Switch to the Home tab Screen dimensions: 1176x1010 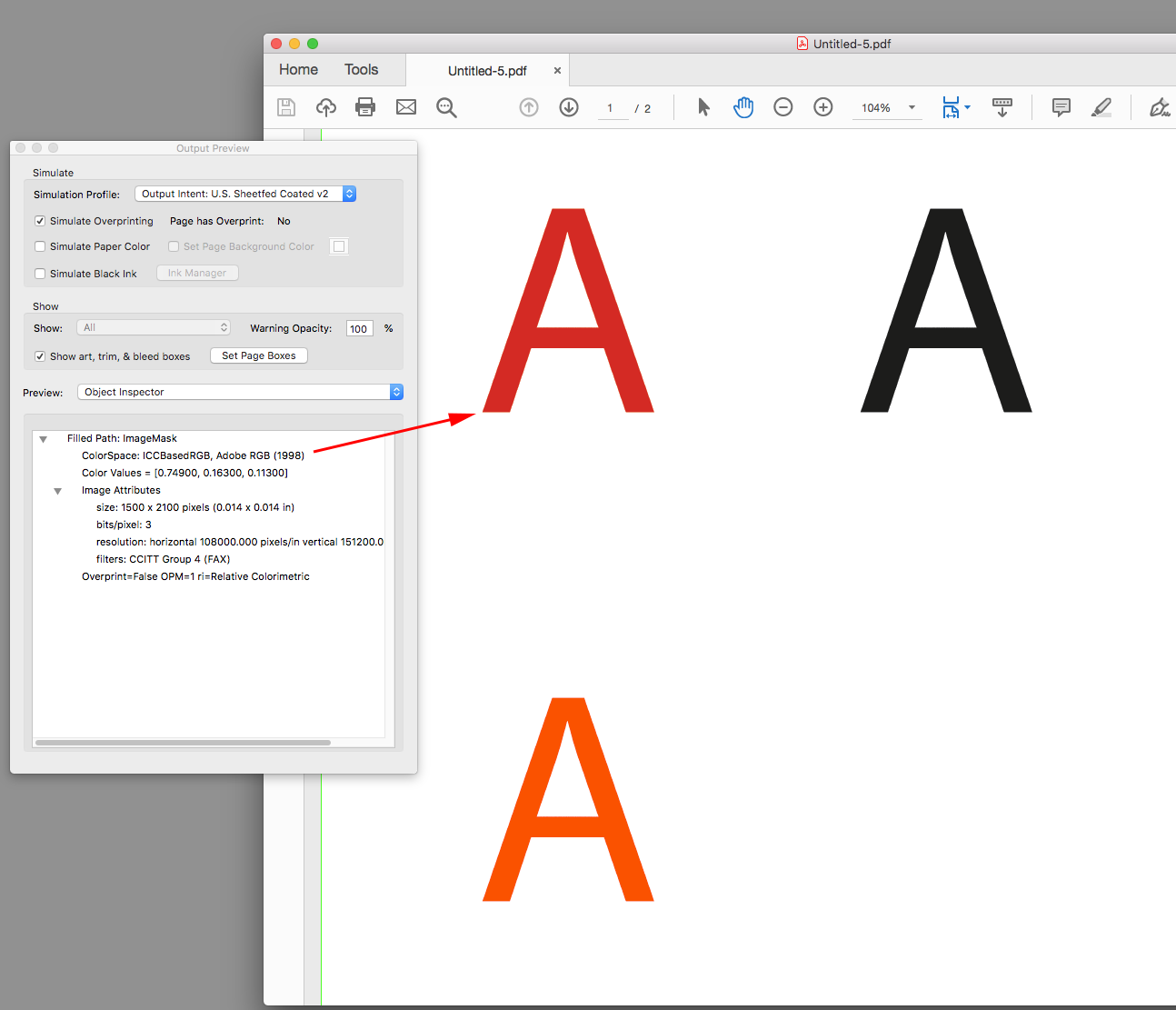click(298, 69)
